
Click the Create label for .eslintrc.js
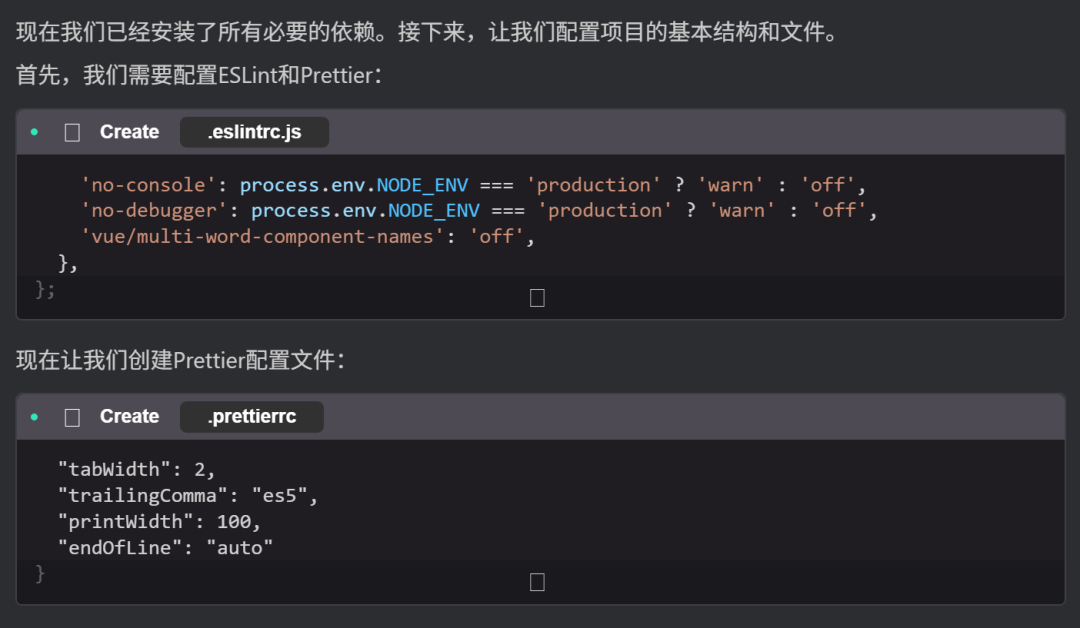[x=129, y=132]
